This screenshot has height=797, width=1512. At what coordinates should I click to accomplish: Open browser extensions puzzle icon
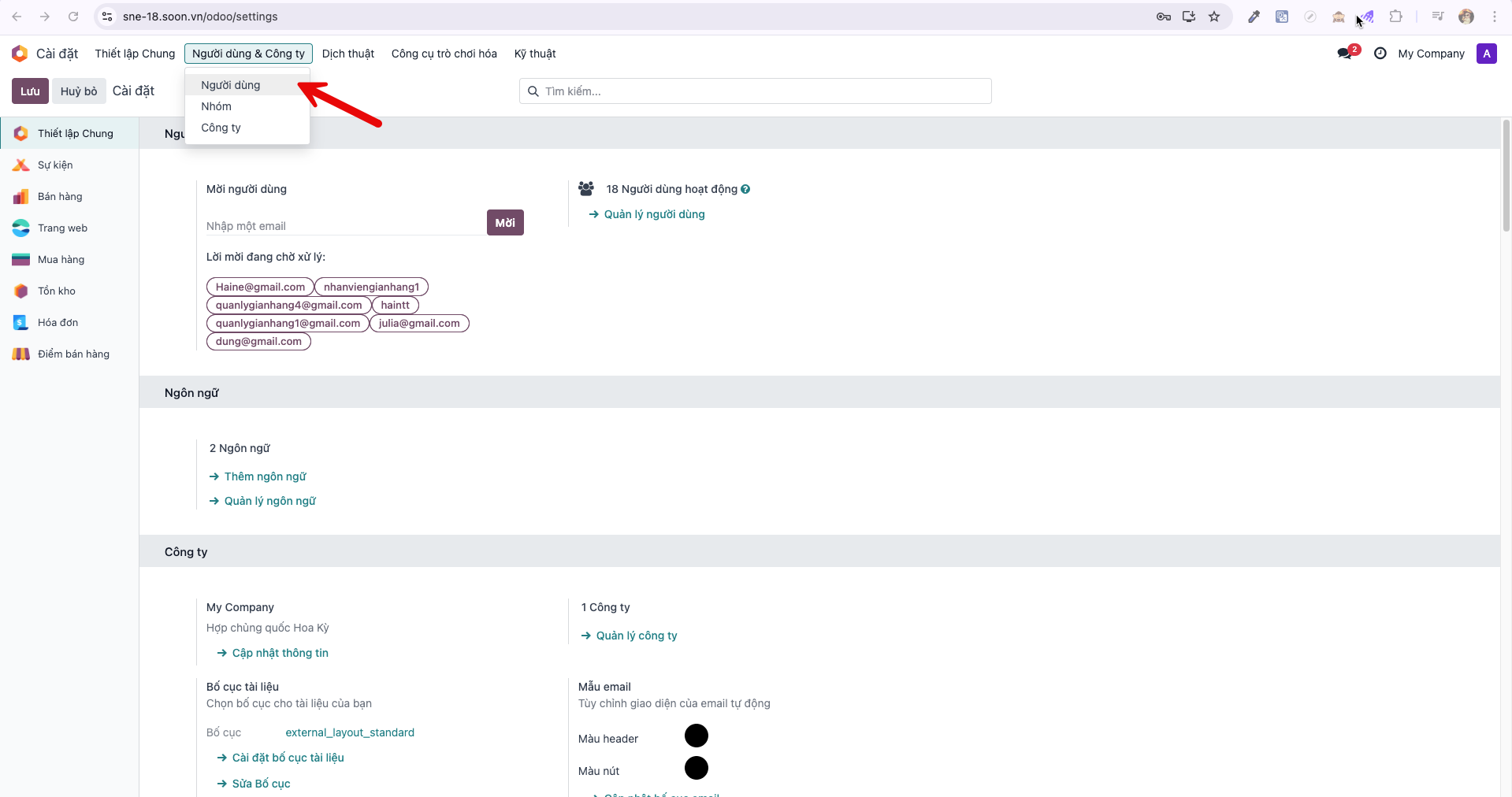(1395, 17)
